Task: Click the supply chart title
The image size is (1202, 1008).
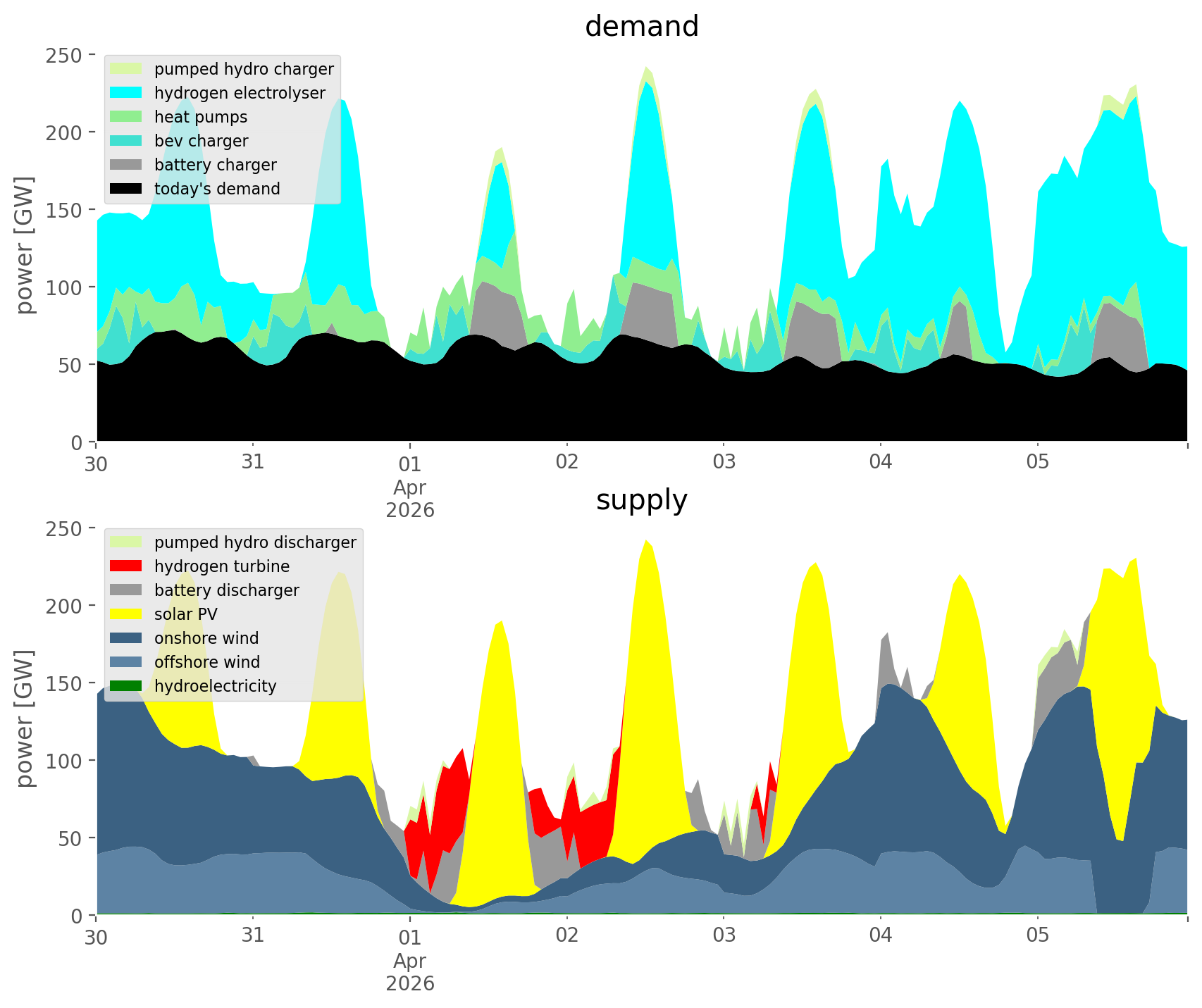Action: point(641,500)
